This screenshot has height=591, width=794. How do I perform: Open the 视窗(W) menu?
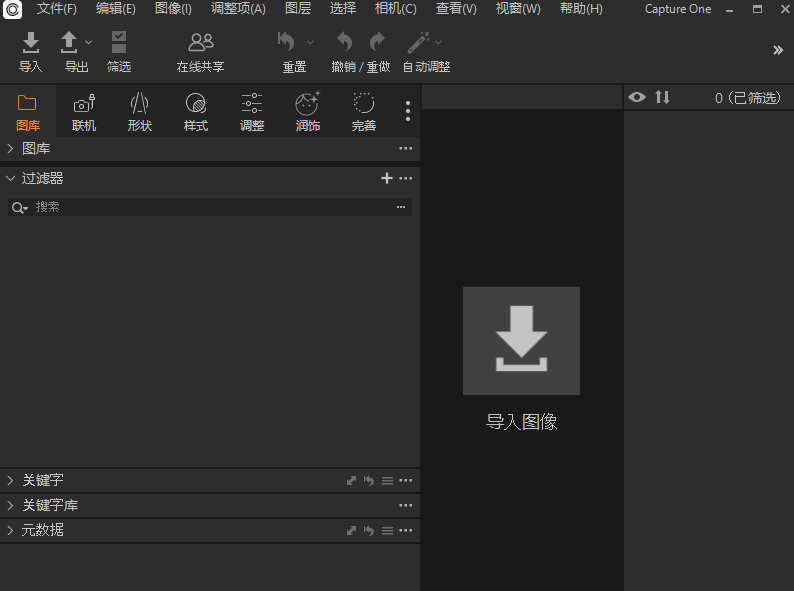[518, 9]
